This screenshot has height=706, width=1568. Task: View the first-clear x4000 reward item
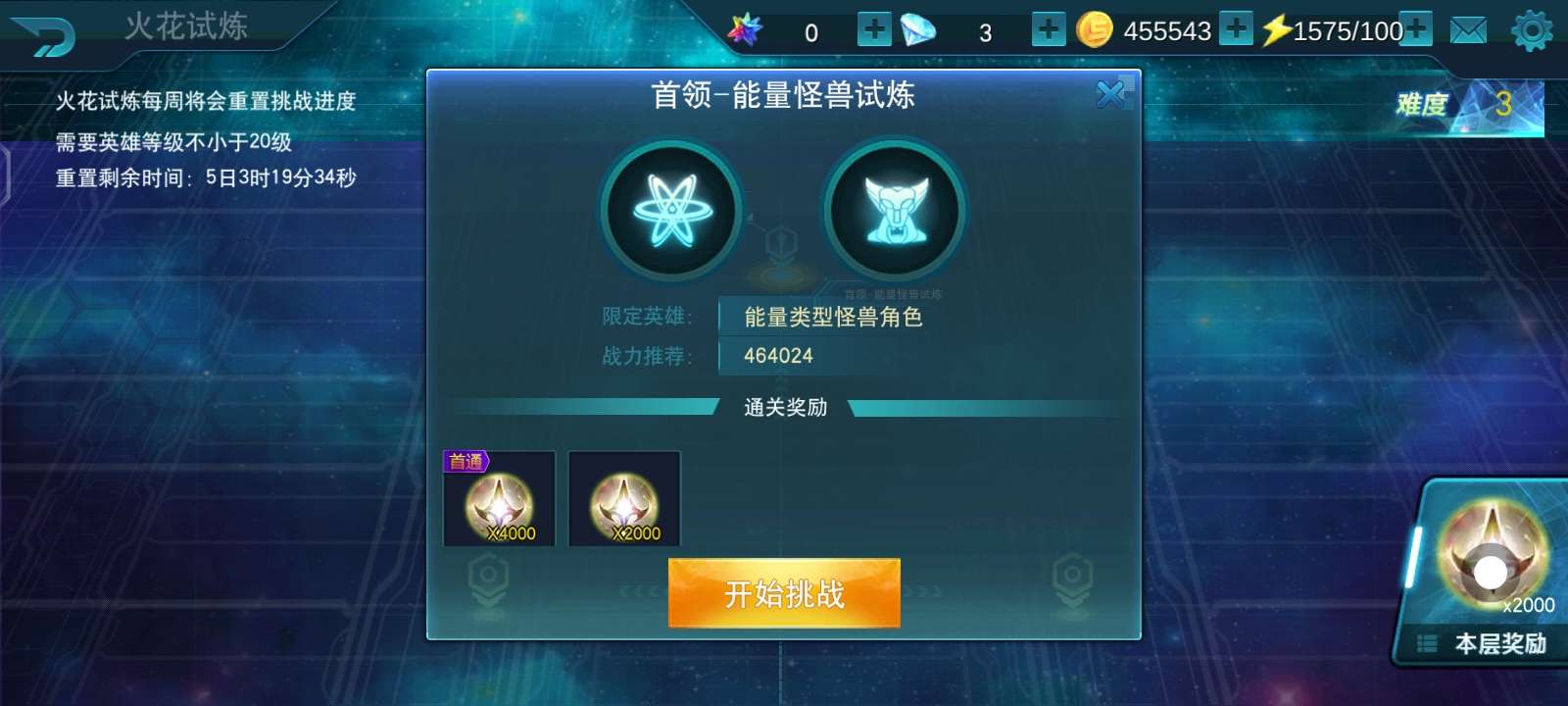(x=500, y=498)
